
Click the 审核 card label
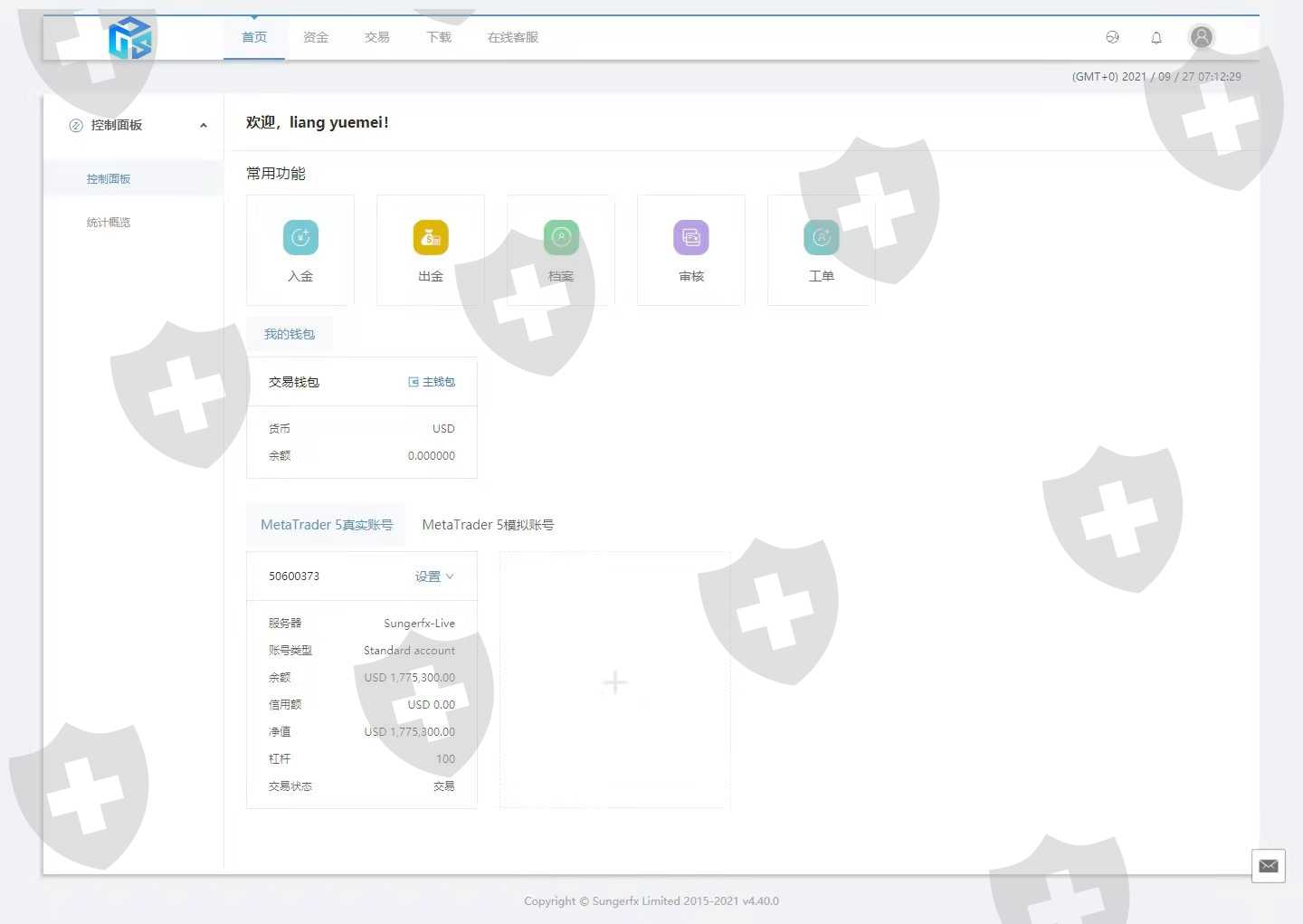pos(691,276)
